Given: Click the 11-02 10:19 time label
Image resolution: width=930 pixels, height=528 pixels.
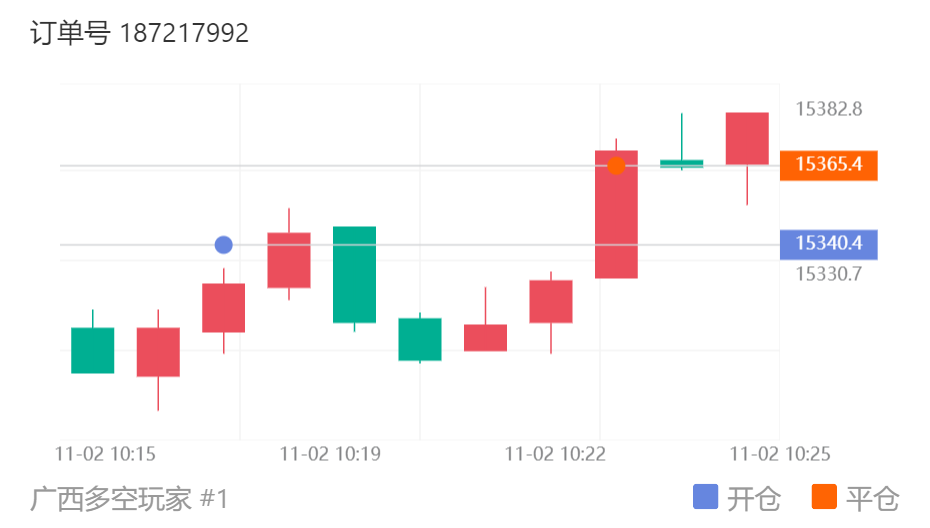Looking at the screenshot, I should (330, 454).
